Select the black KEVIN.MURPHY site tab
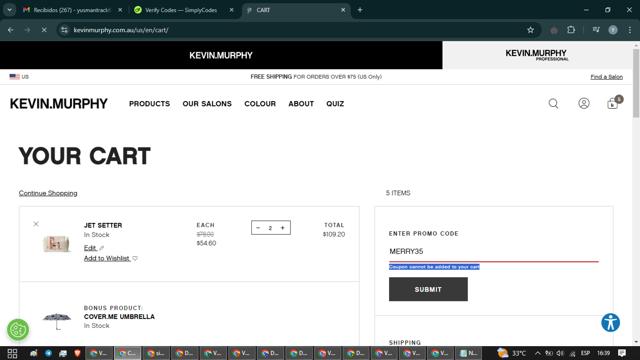 tap(221, 55)
